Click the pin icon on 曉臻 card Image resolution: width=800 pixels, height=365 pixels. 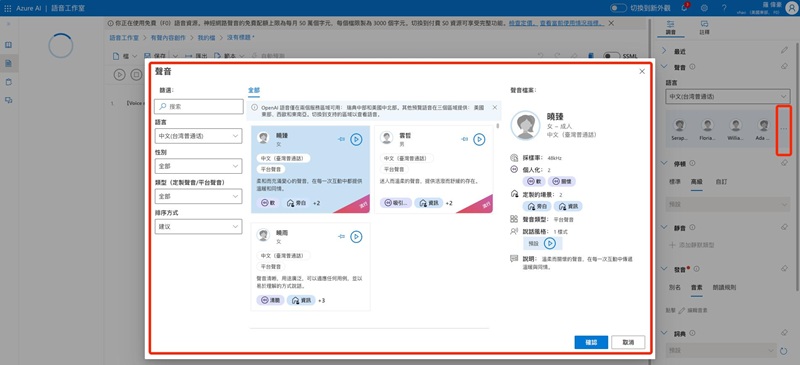[341, 139]
